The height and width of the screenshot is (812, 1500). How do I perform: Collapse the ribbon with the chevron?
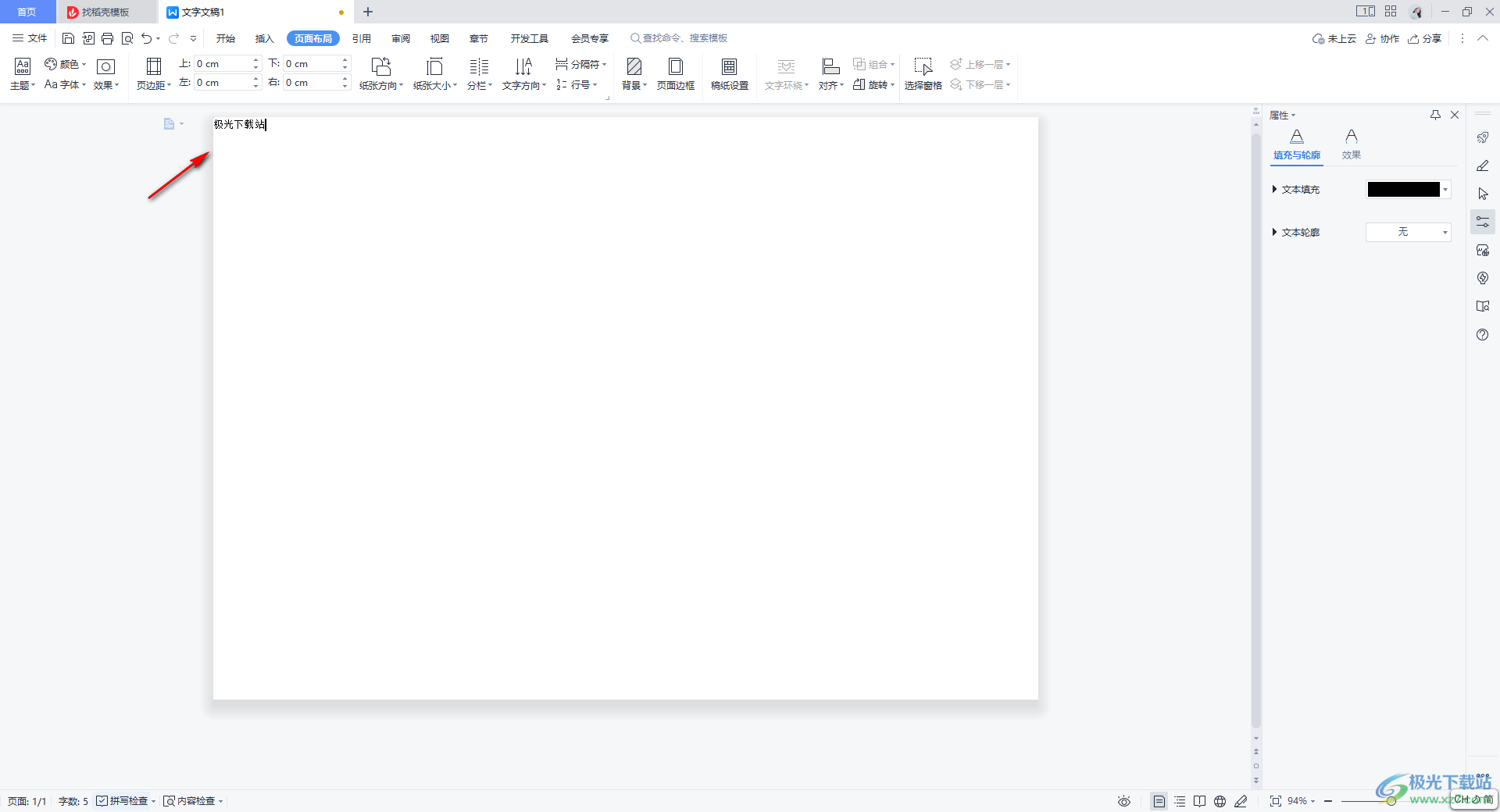pos(1483,38)
